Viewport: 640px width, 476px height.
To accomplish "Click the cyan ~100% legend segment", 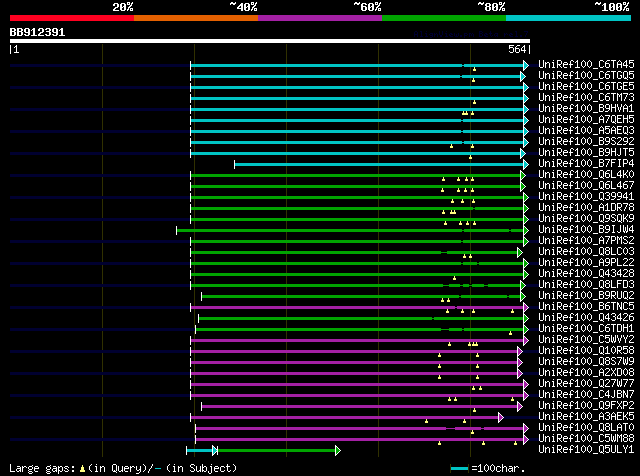I will click(568, 18).
